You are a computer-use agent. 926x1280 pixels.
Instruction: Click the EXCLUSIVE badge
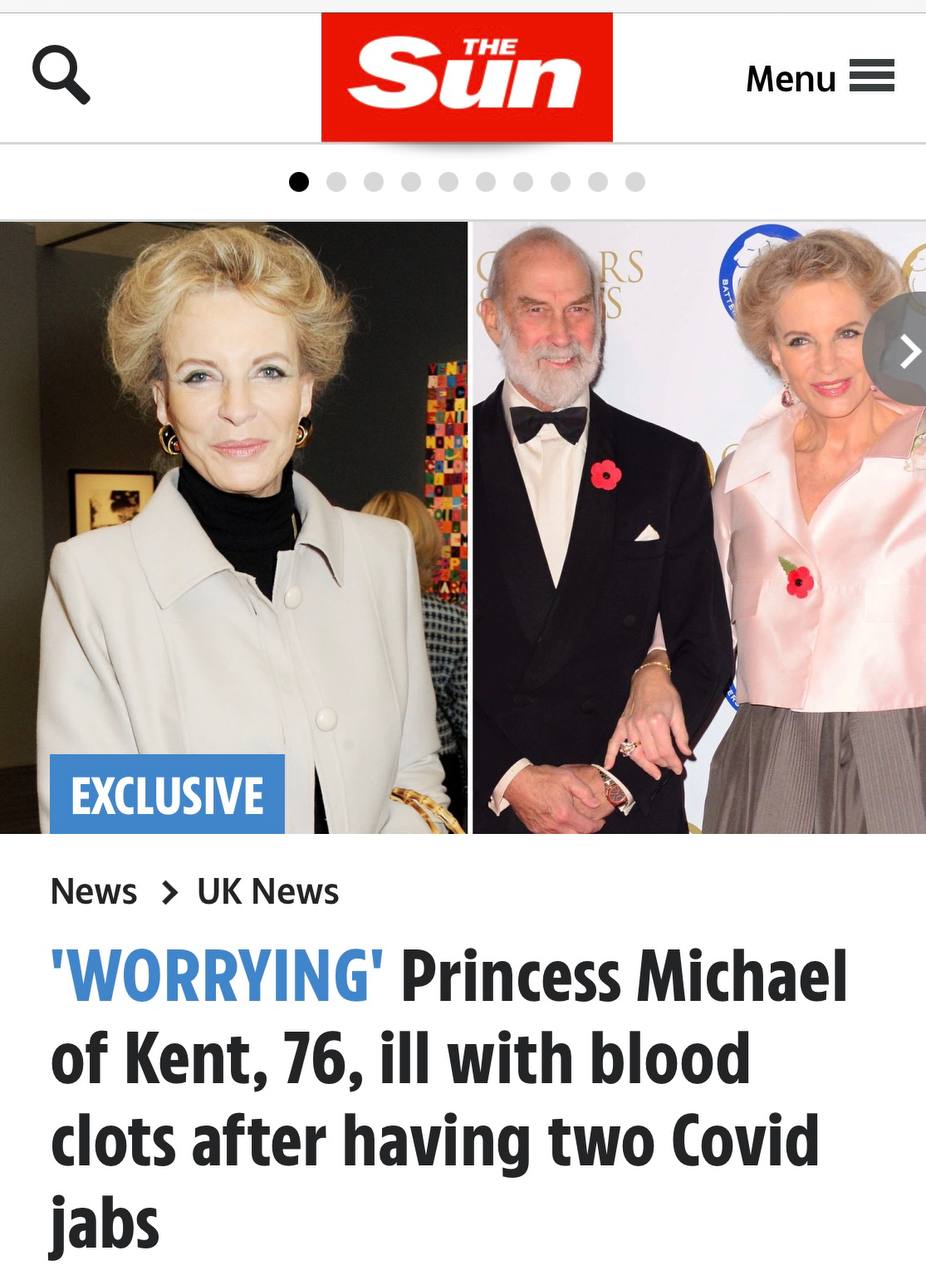coord(167,794)
